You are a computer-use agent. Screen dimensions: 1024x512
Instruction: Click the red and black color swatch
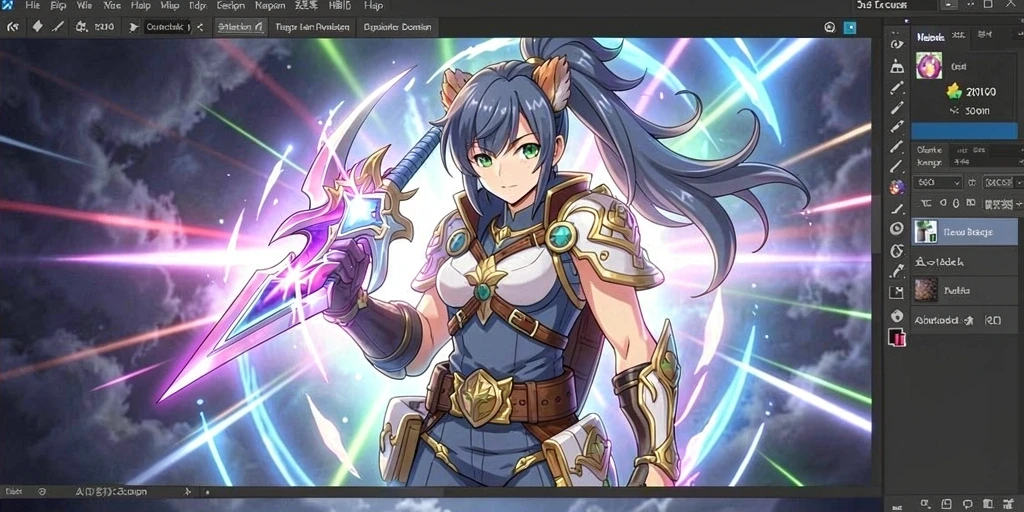pos(897,337)
